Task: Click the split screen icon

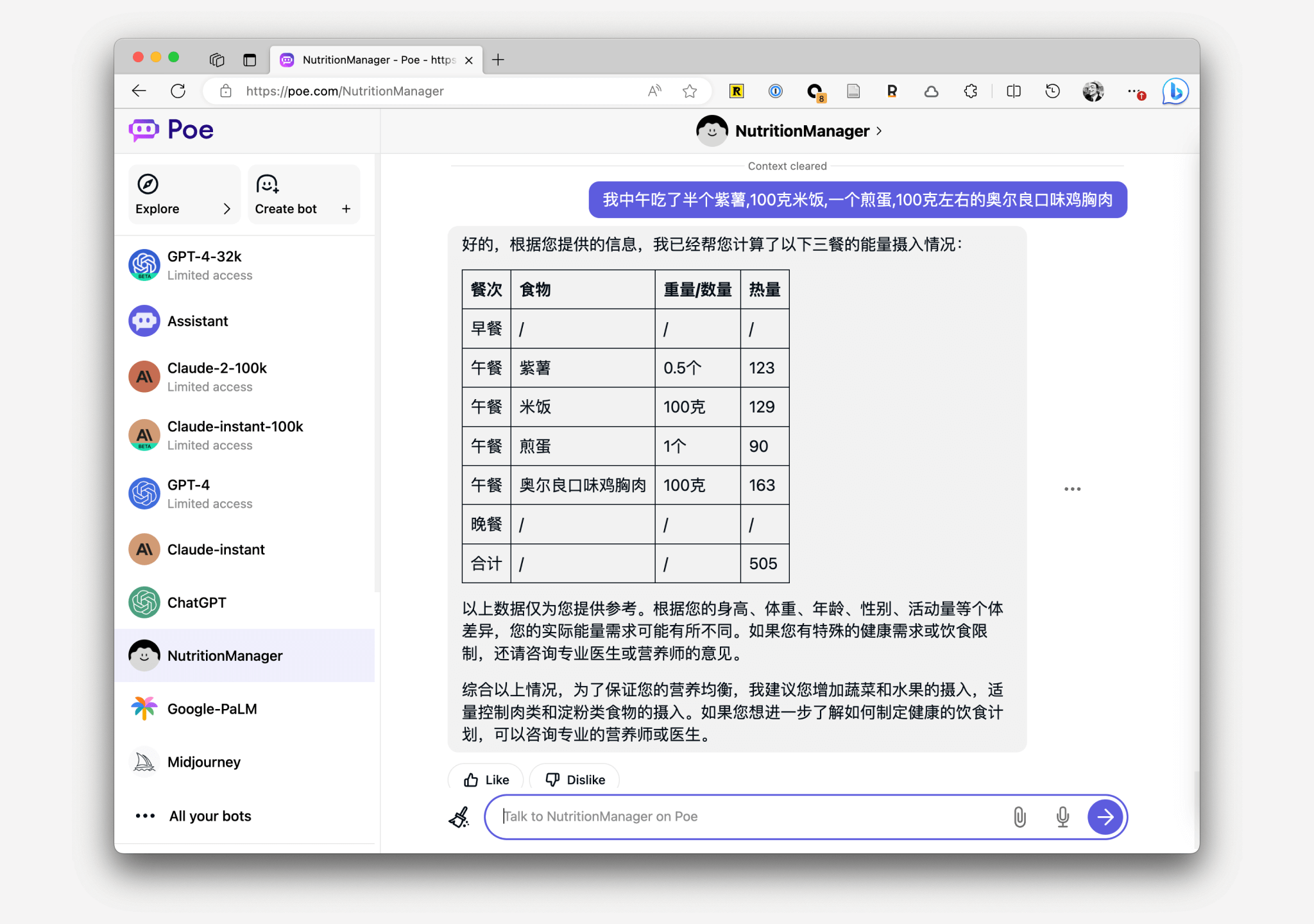Action: point(1014,92)
